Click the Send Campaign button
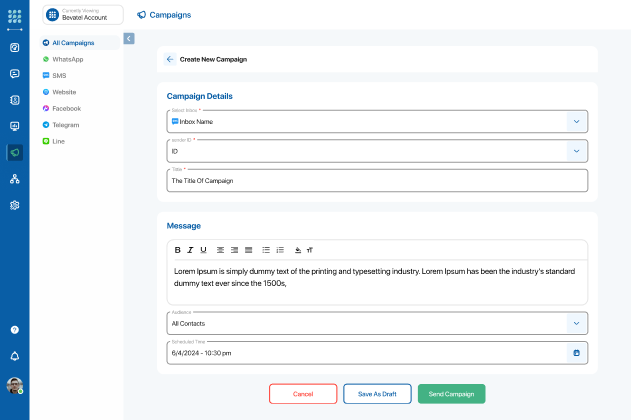This screenshot has height=420, width=631. click(x=451, y=394)
